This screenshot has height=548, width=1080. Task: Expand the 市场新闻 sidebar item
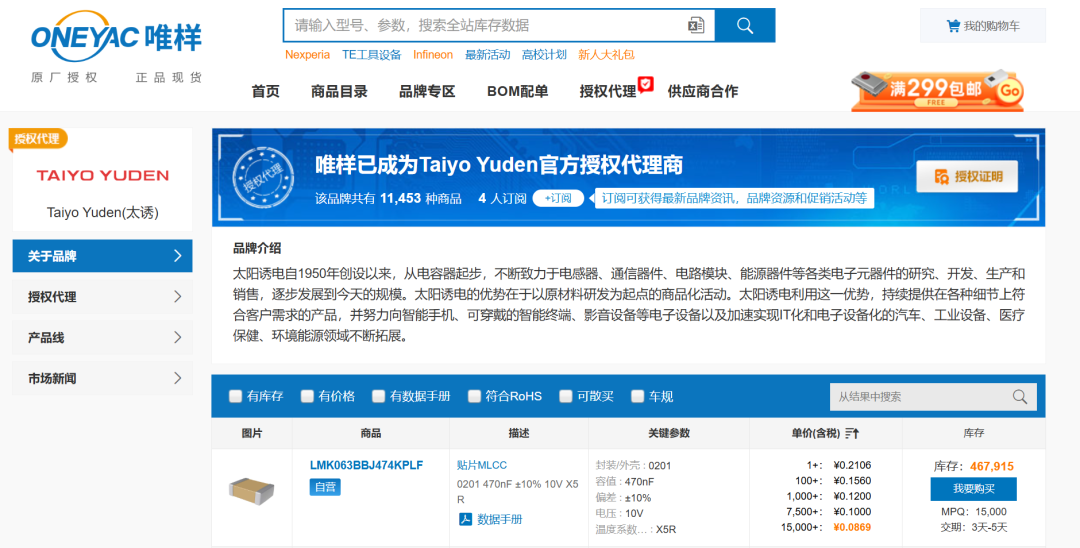[102, 378]
